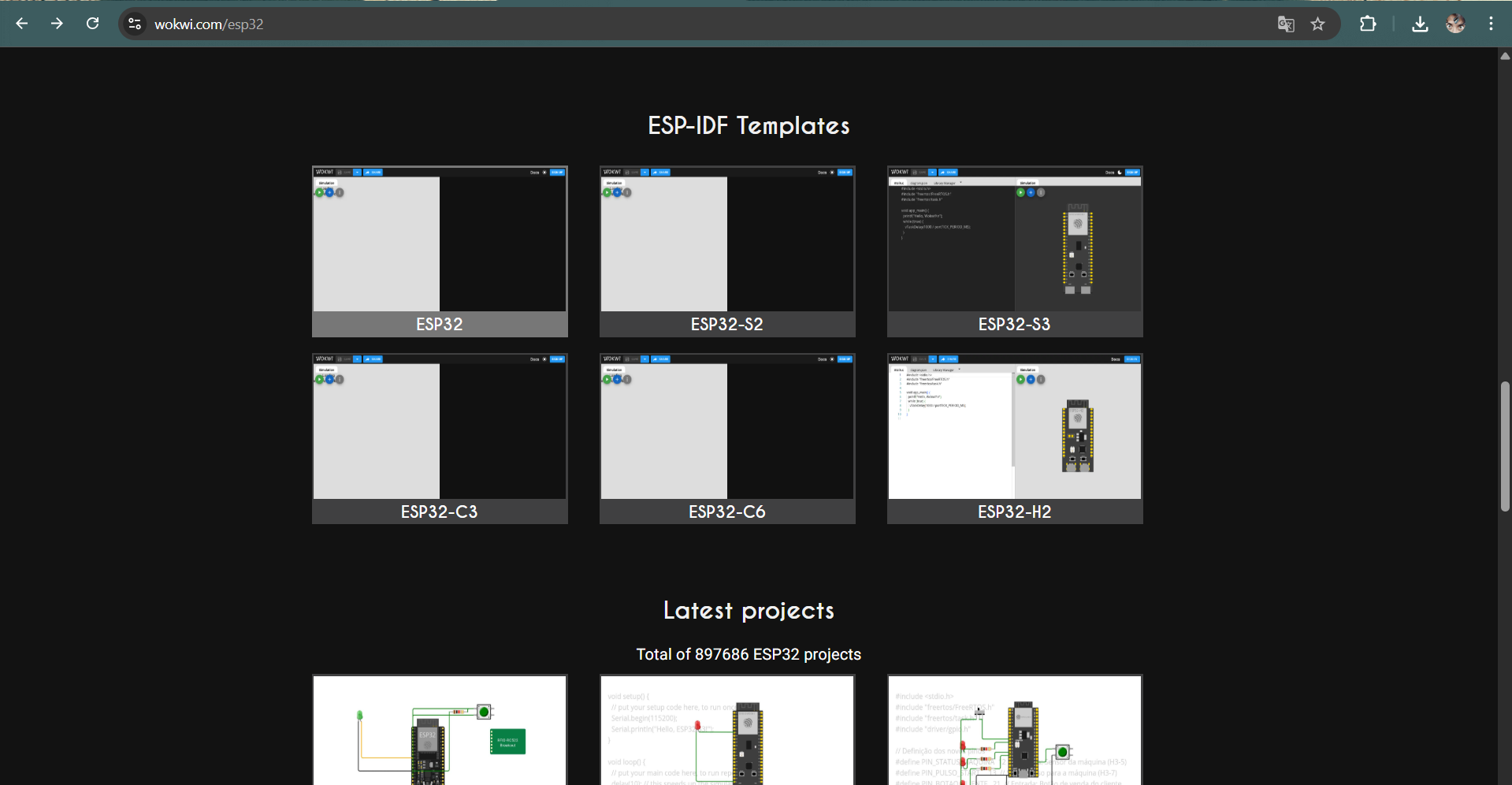Reload the wokwi.com page

tap(92, 24)
